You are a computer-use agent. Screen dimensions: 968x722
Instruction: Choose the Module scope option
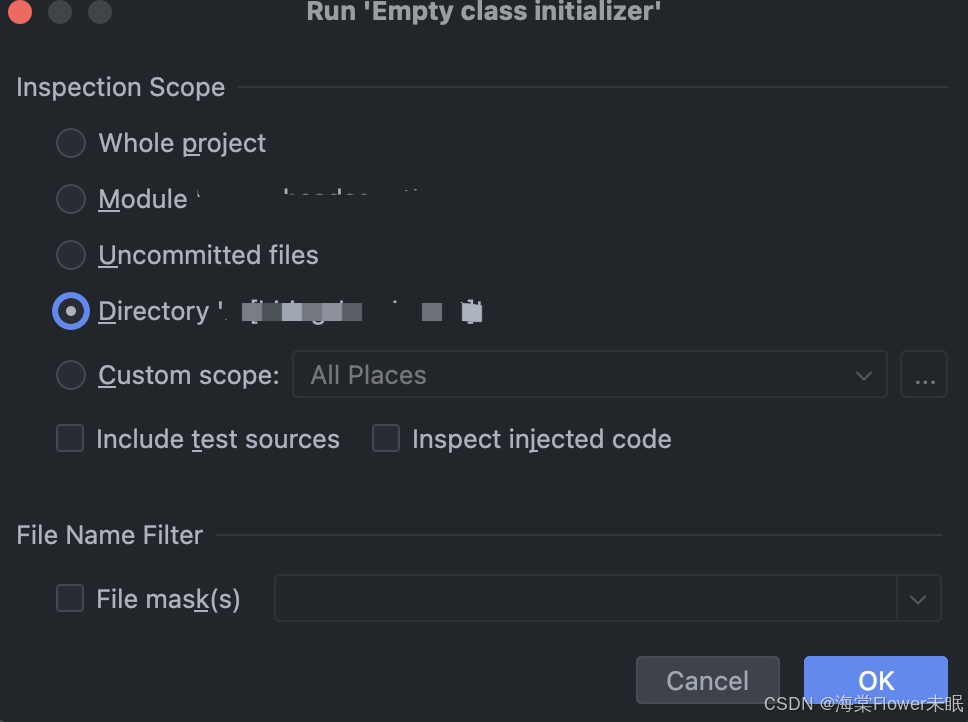coord(71,199)
